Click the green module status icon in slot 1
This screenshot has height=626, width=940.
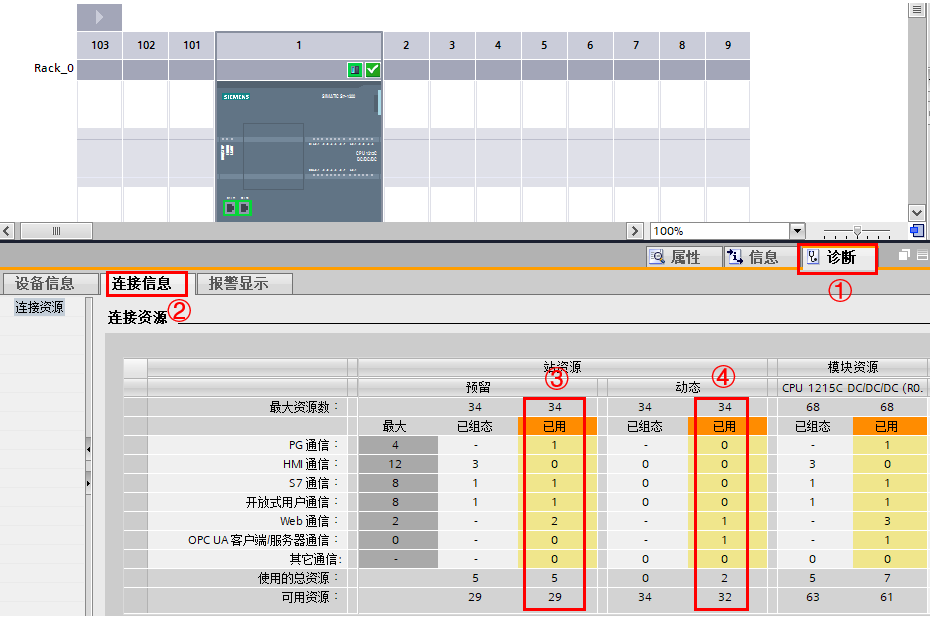tap(355, 70)
